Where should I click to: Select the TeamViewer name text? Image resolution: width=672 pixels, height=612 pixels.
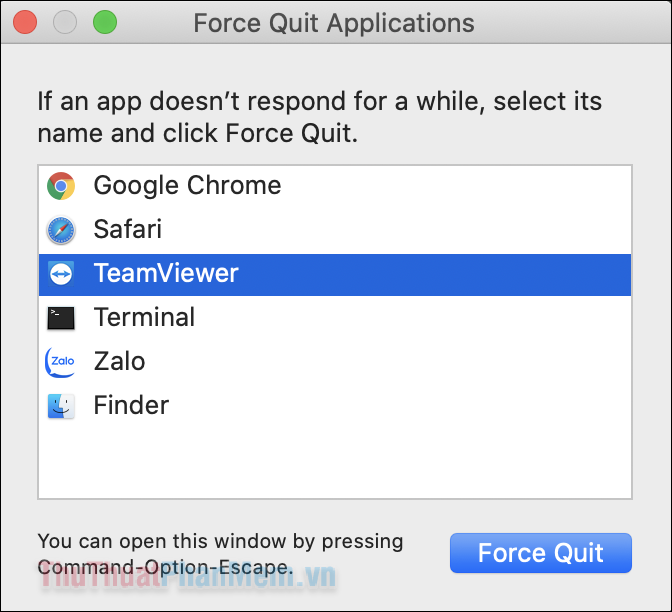(166, 273)
